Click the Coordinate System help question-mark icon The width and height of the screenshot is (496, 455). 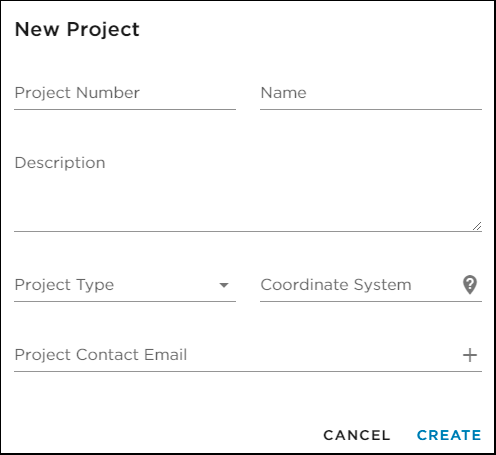(x=470, y=285)
